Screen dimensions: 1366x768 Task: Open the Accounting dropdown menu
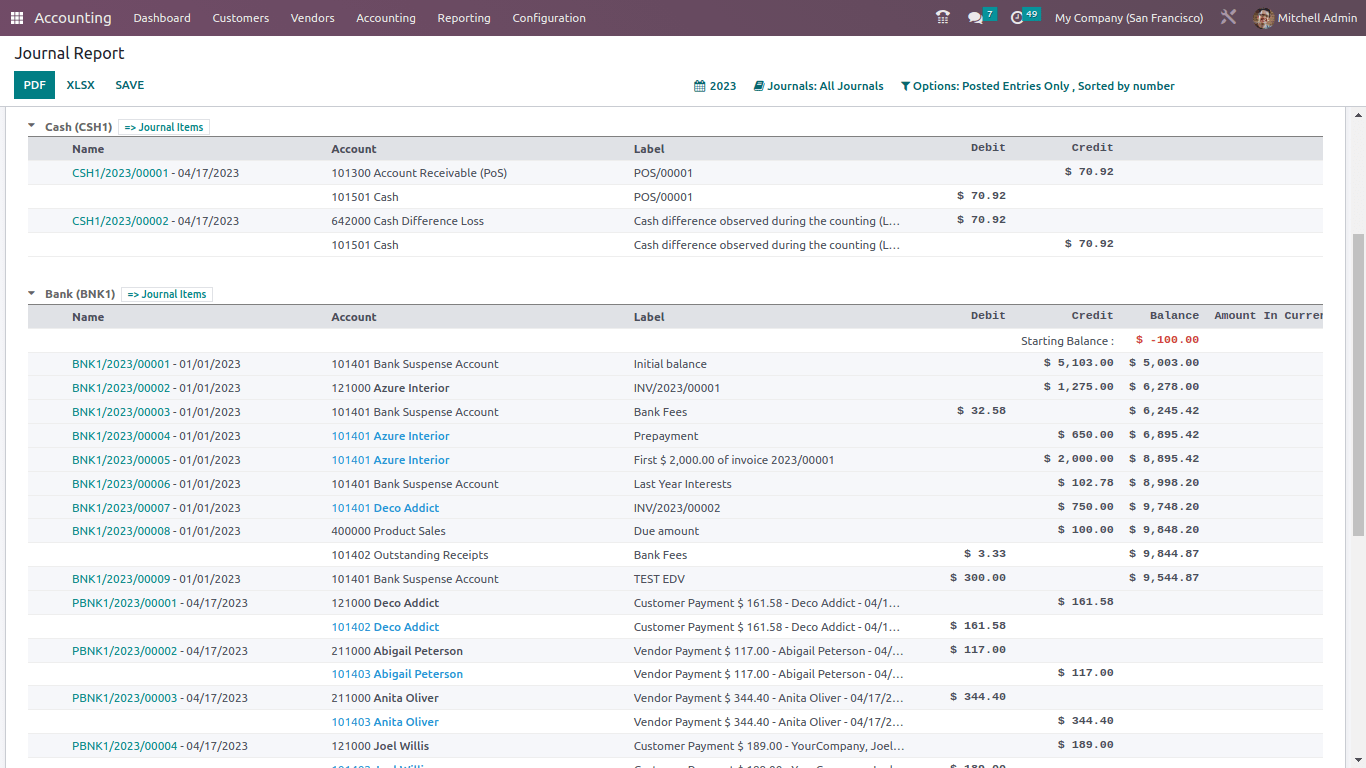click(386, 18)
